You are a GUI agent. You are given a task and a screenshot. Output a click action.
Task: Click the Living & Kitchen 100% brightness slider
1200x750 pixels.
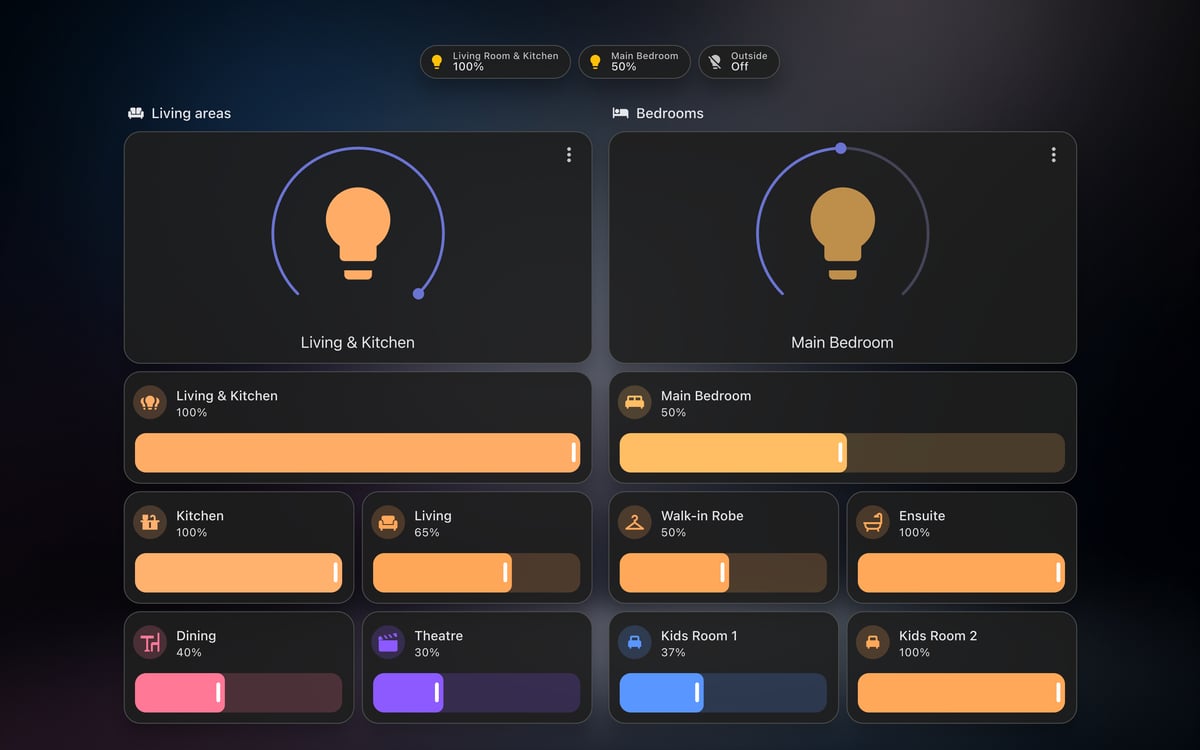pos(358,453)
